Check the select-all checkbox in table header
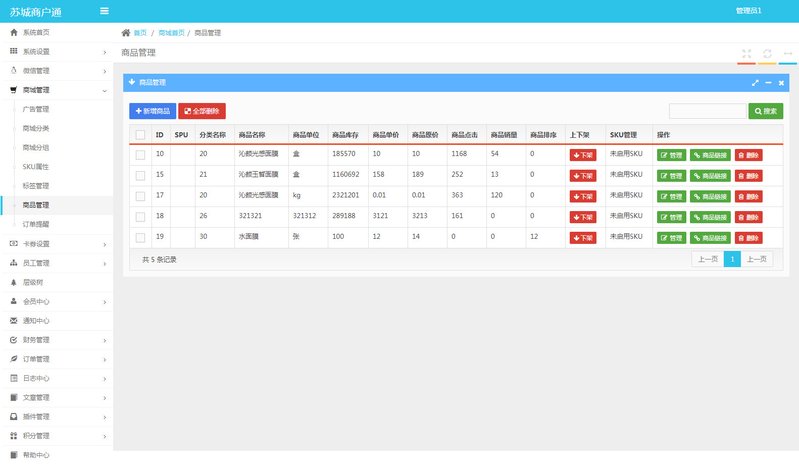The height and width of the screenshot is (464, 799). [x=140, y=134]
